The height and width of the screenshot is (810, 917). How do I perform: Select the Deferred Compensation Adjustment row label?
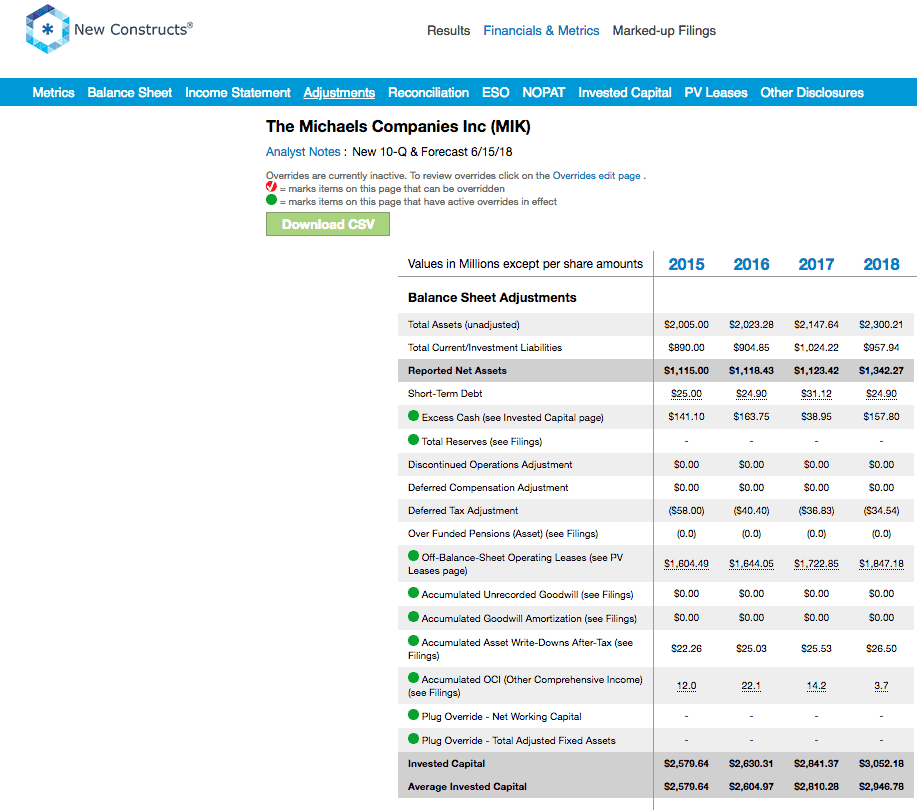click(x=488, y=487)
